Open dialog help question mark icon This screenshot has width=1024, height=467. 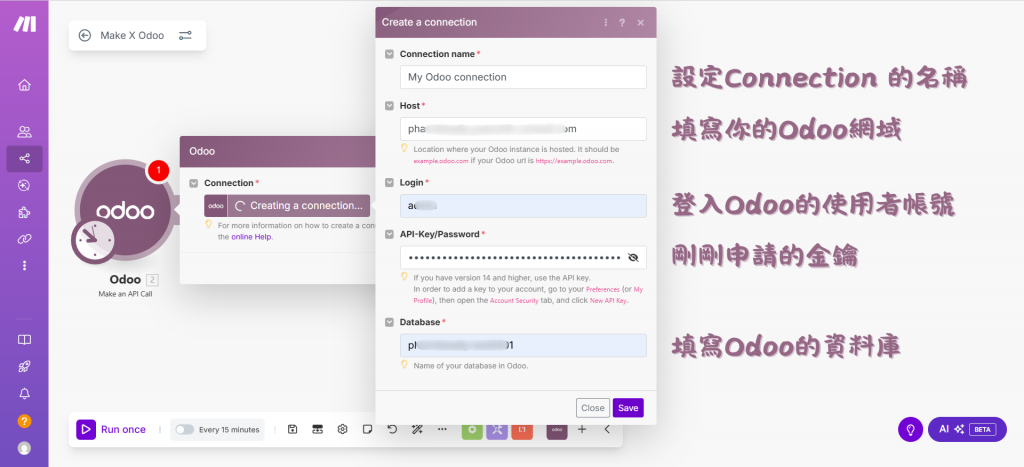tap(622, 22)
